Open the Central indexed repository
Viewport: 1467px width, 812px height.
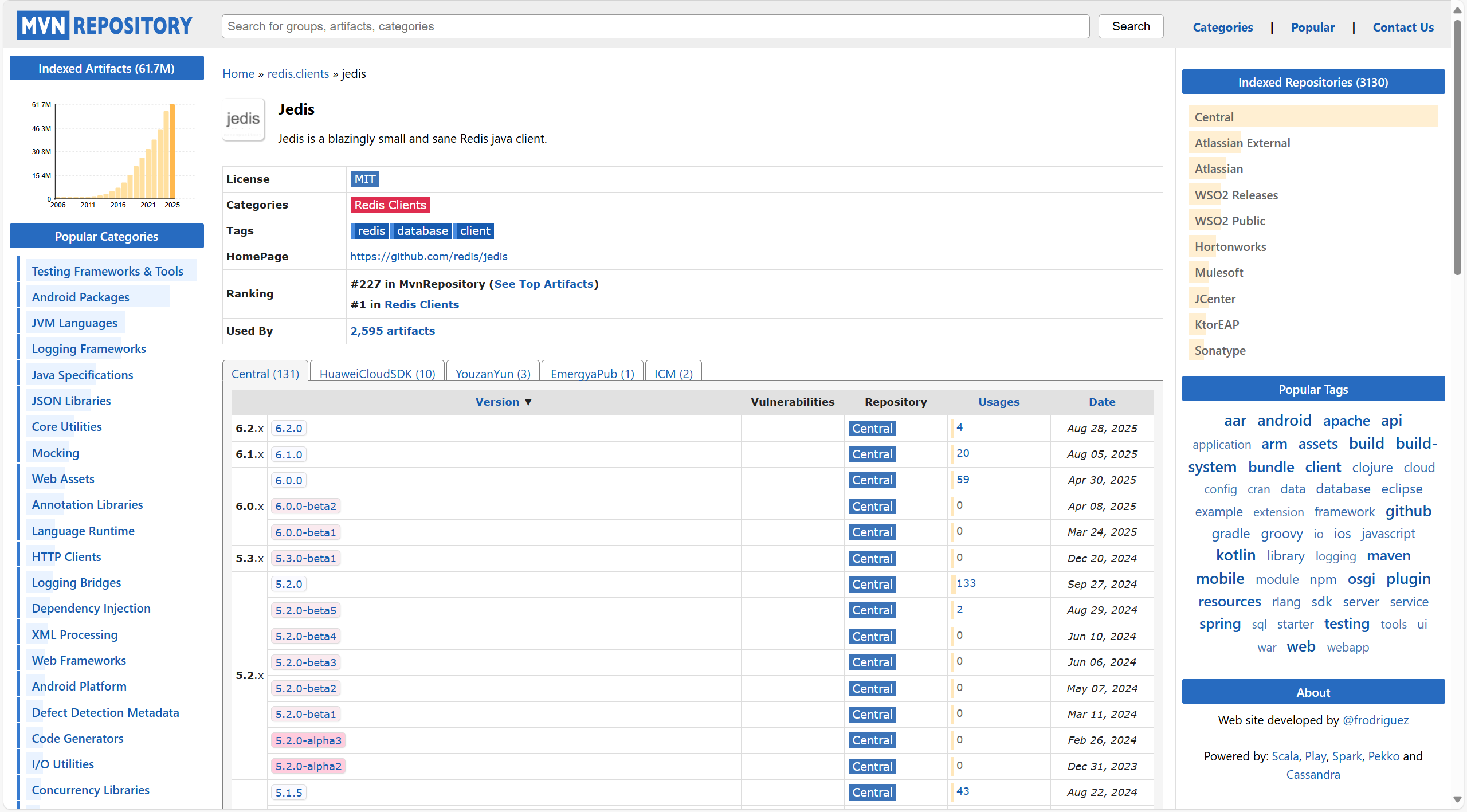pyautogui.click(x=1214, y=117)
